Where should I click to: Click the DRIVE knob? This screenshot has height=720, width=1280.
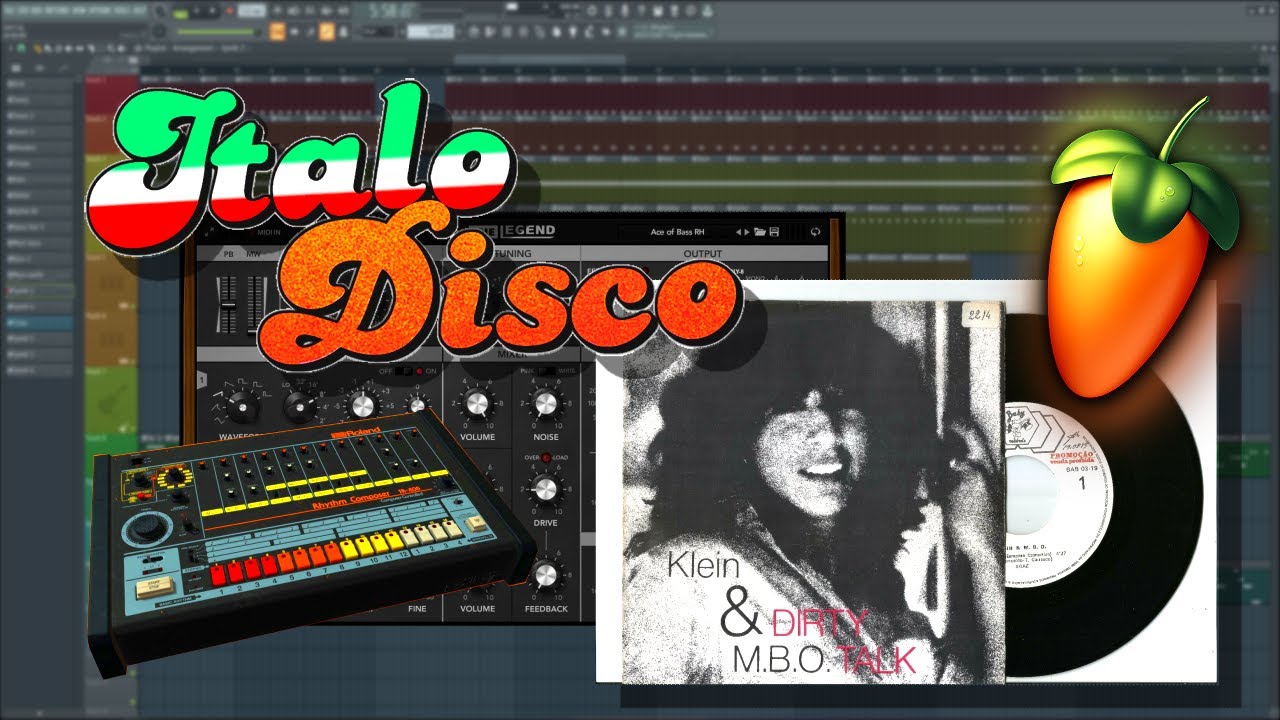545,489
